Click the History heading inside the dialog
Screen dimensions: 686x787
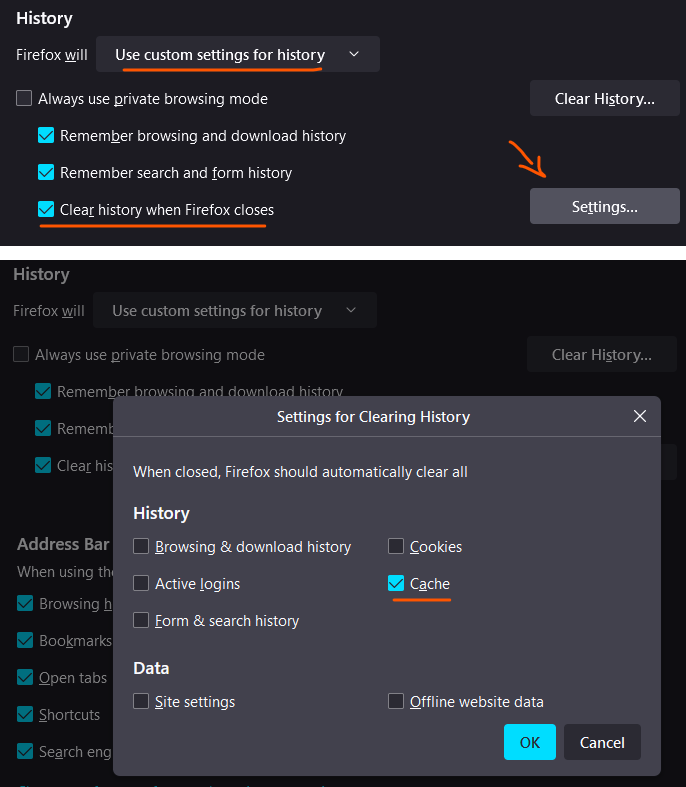(x=161, y=513)
